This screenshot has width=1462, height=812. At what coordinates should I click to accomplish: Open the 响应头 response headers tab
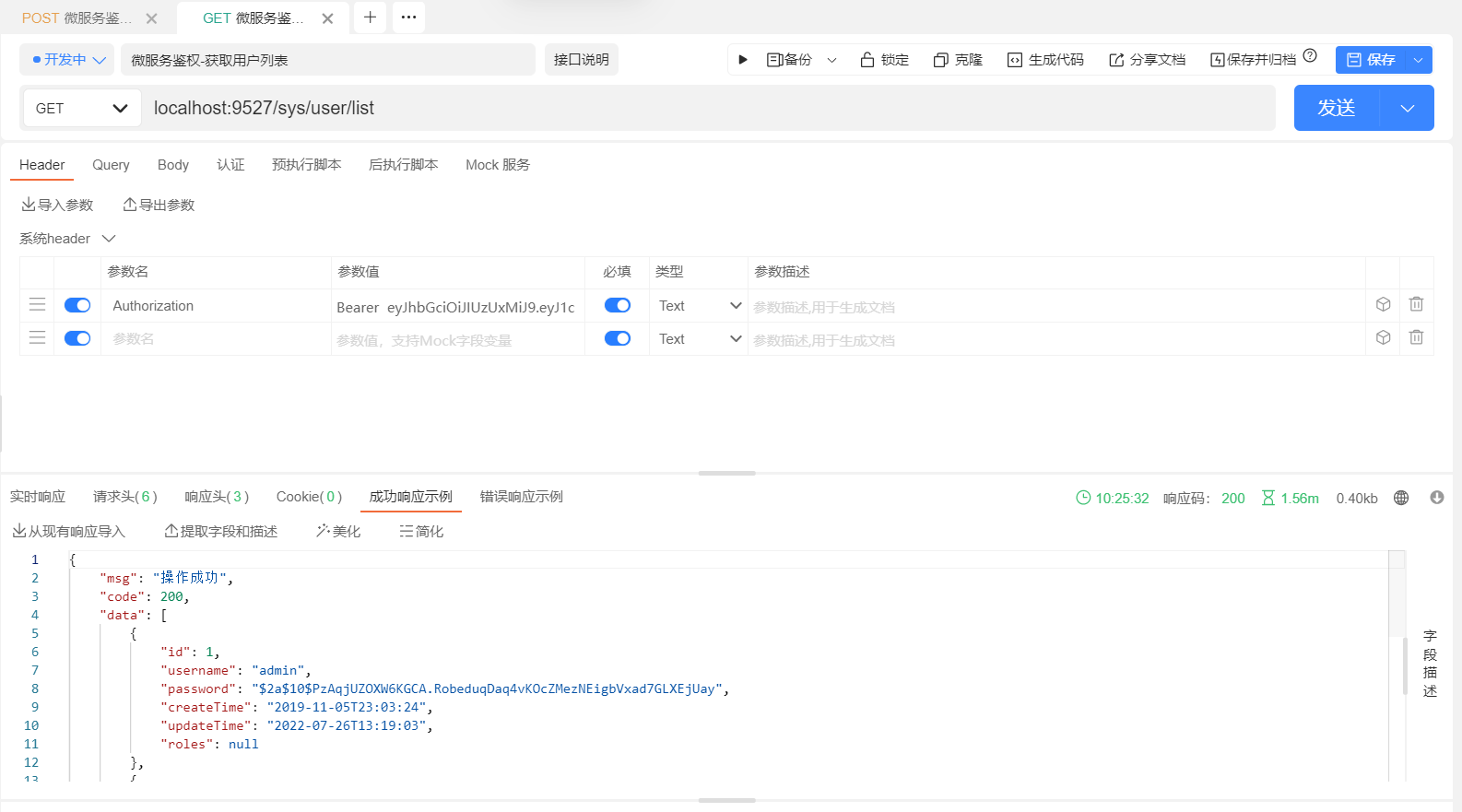click(217, 497)
